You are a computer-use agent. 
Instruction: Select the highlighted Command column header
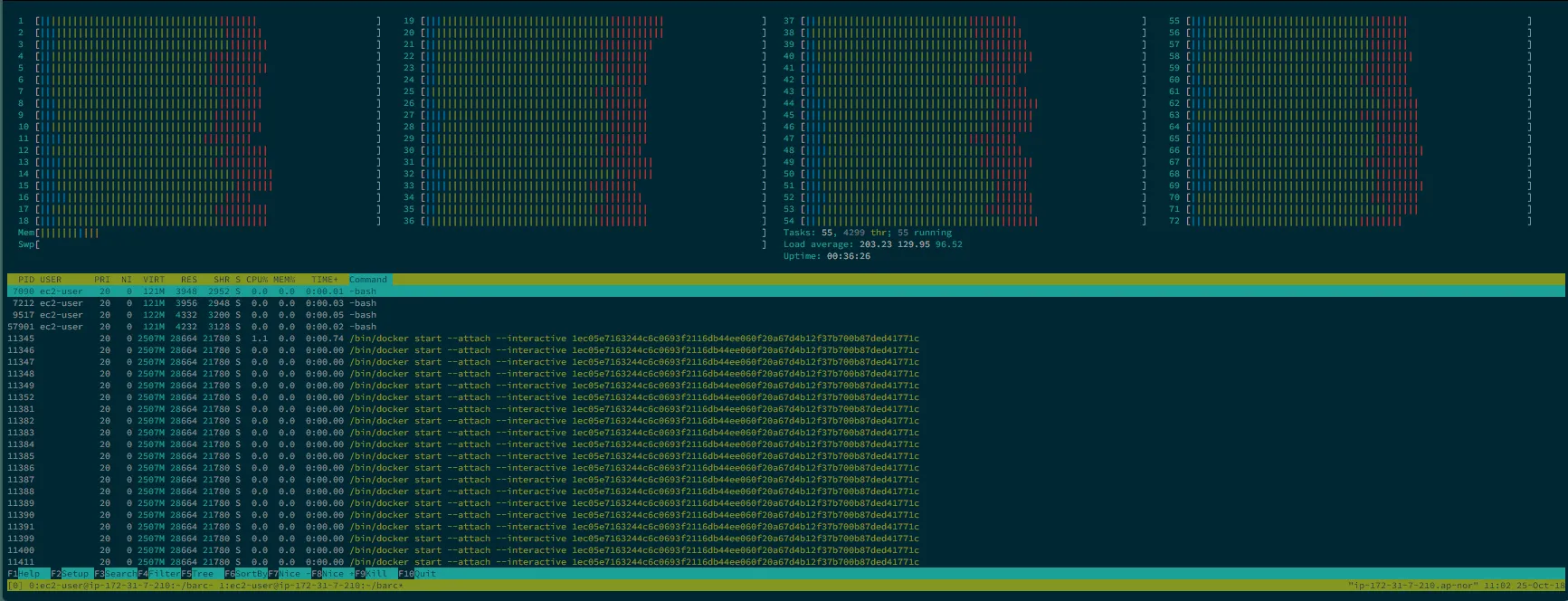coord(368,280)
